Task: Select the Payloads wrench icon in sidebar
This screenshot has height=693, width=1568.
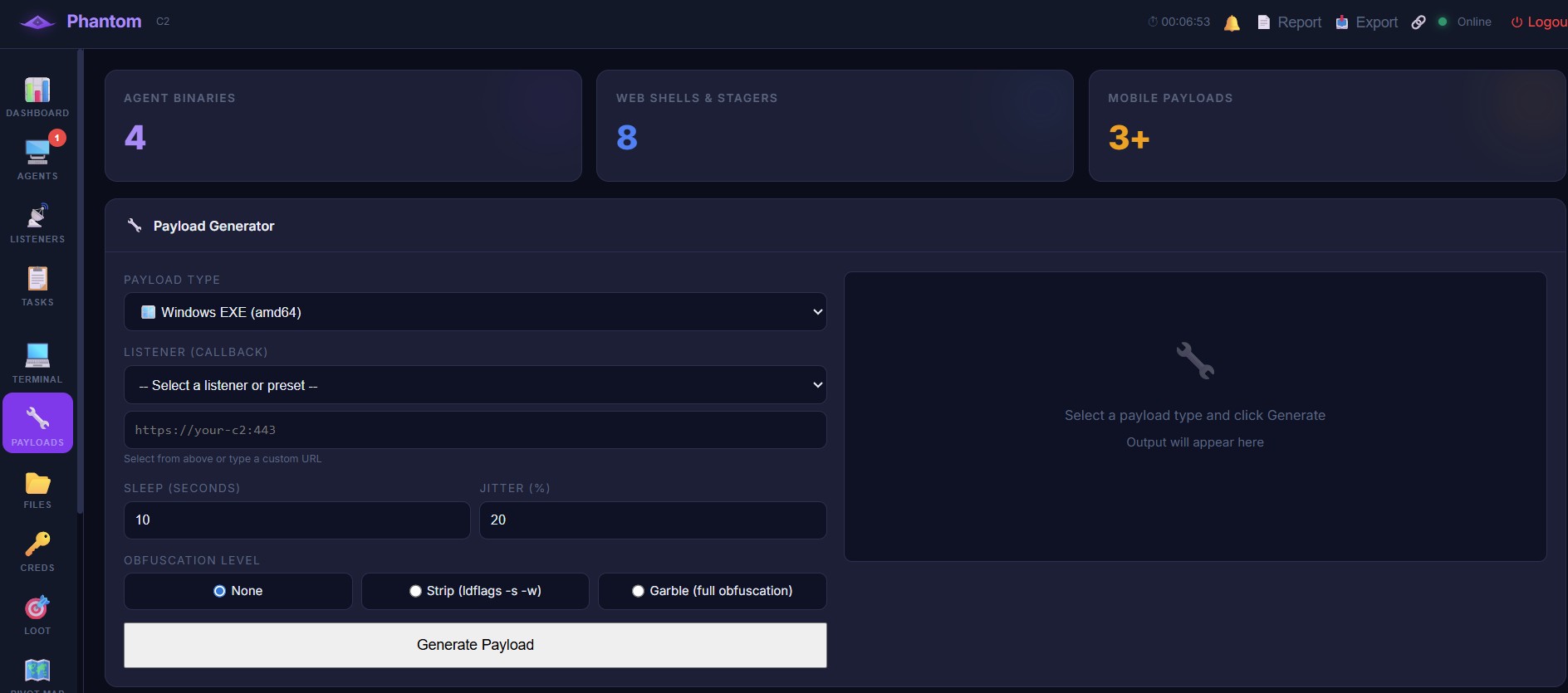Action: coord(37,418)
